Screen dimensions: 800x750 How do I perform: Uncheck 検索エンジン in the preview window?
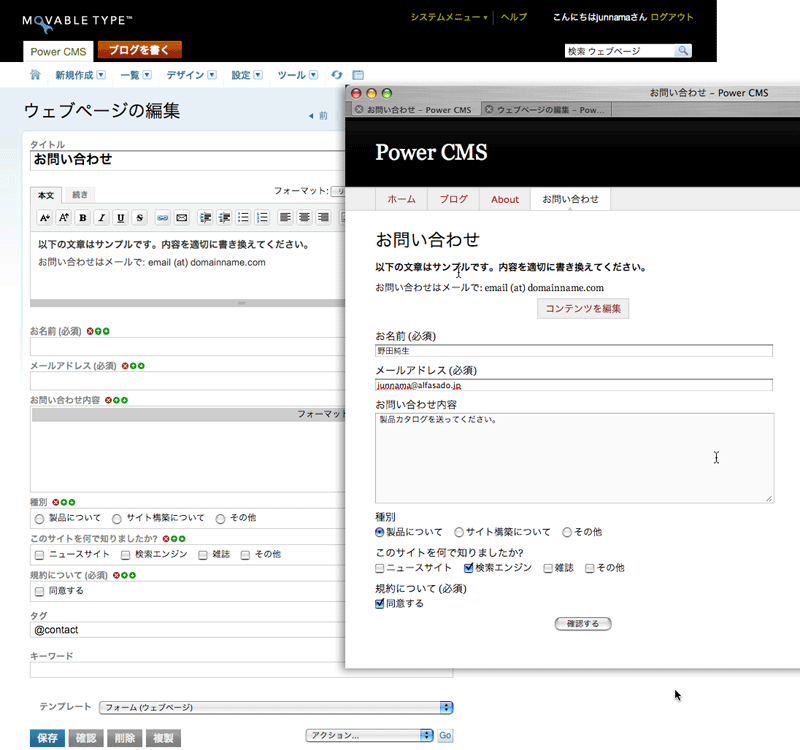pos(468,568)
